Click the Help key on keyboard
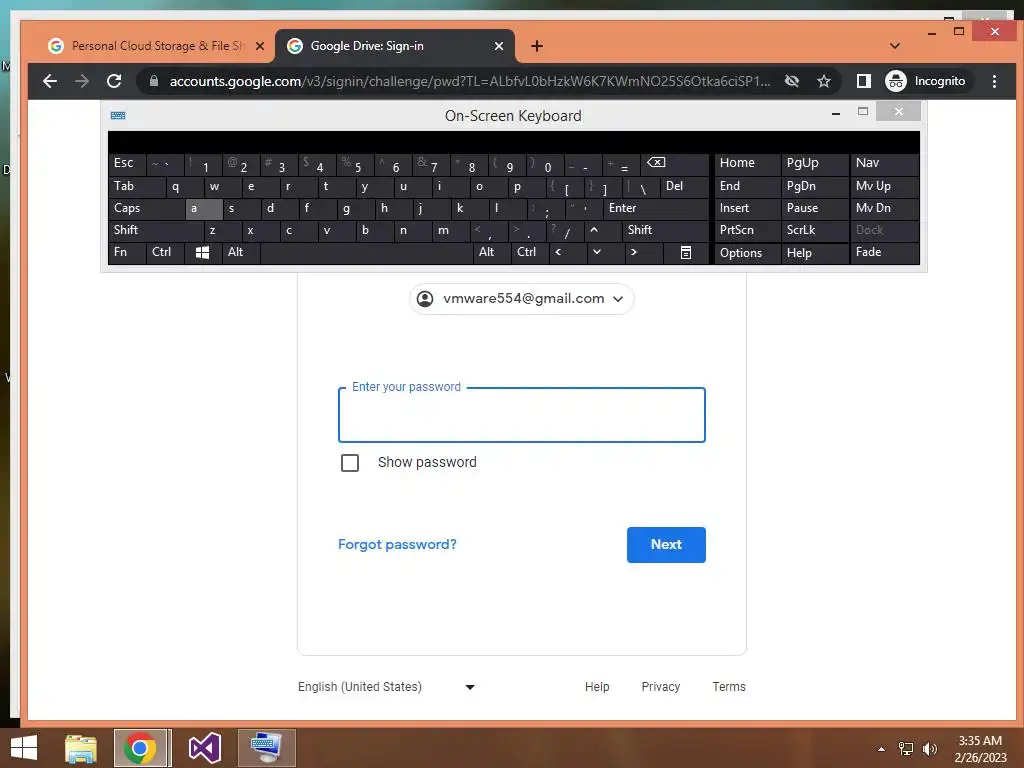Screen dimensions: 1024x768 814,253
